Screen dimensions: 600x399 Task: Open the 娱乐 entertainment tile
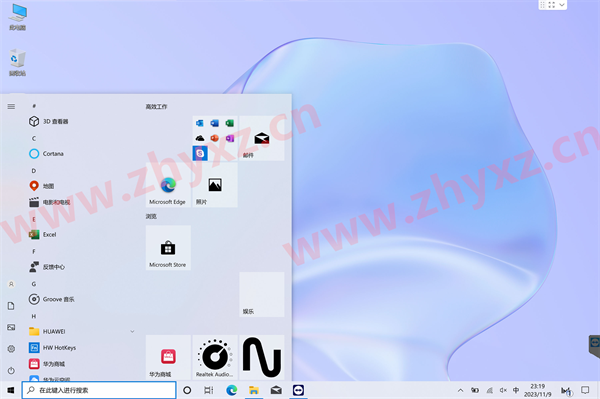coord(262,295)
